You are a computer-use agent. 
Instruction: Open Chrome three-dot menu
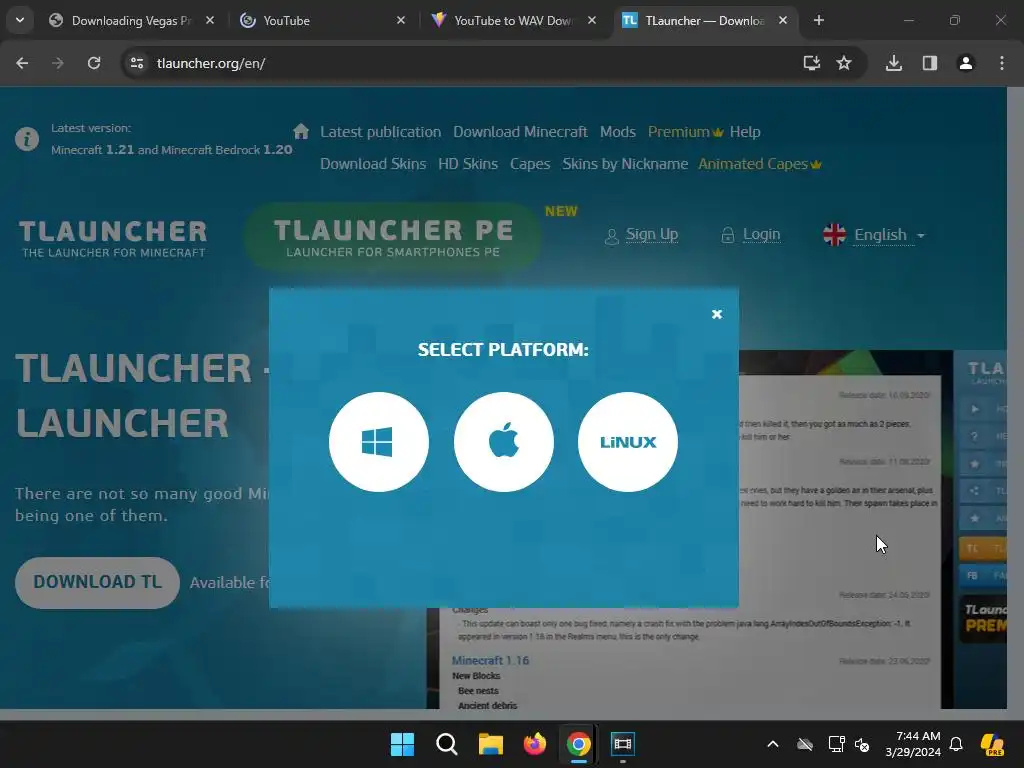click(1001, 63)
